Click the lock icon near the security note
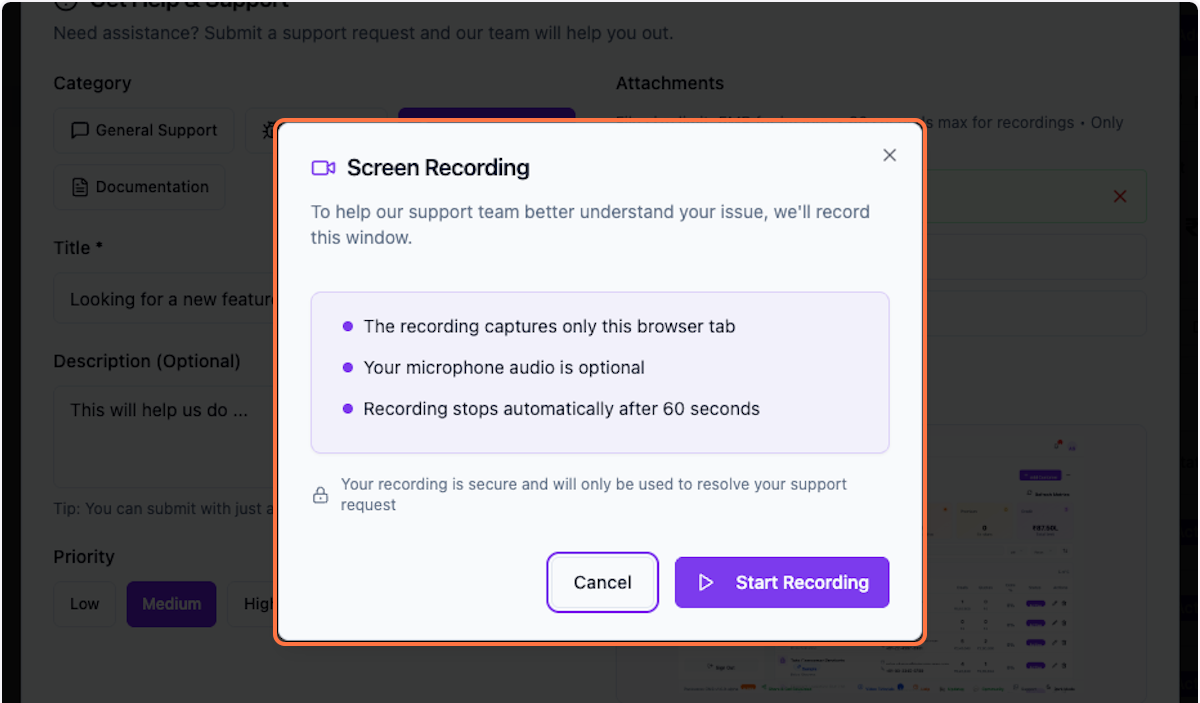The height and width of the screenshot is (703, 1200). click(321, 494)
